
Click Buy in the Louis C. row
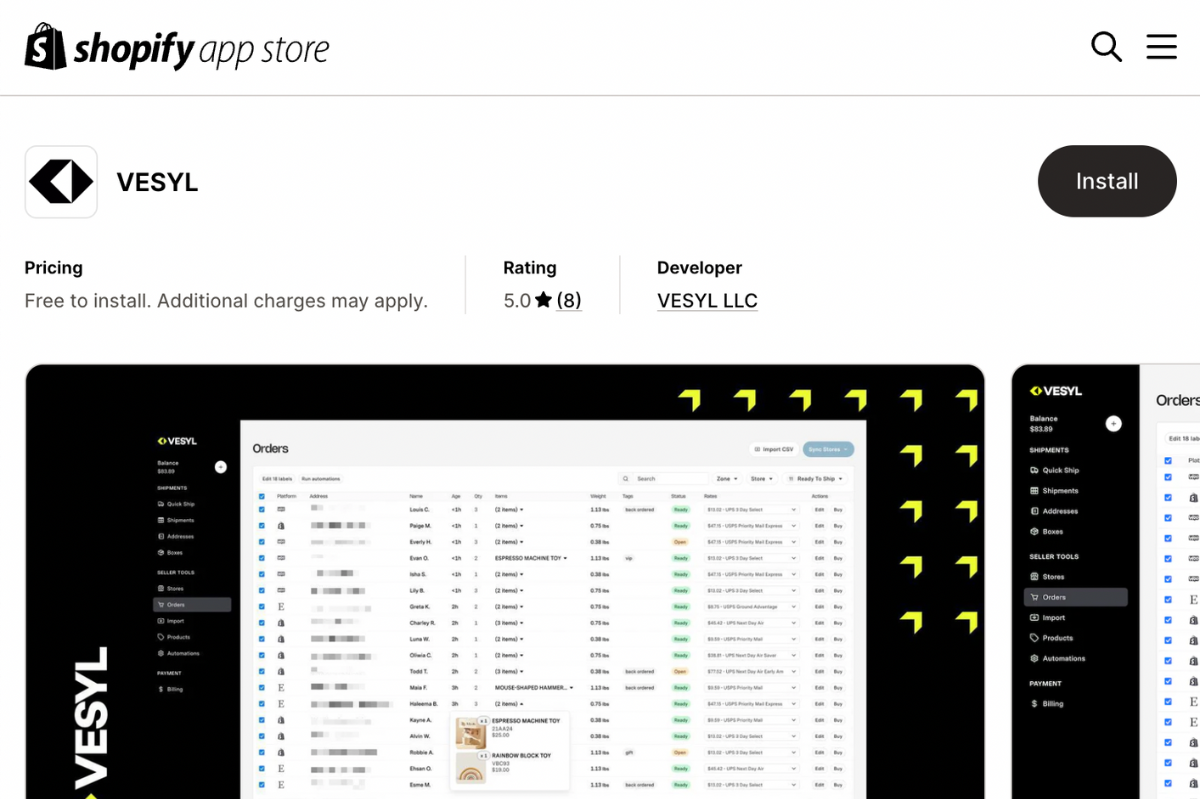pos(838,510)
